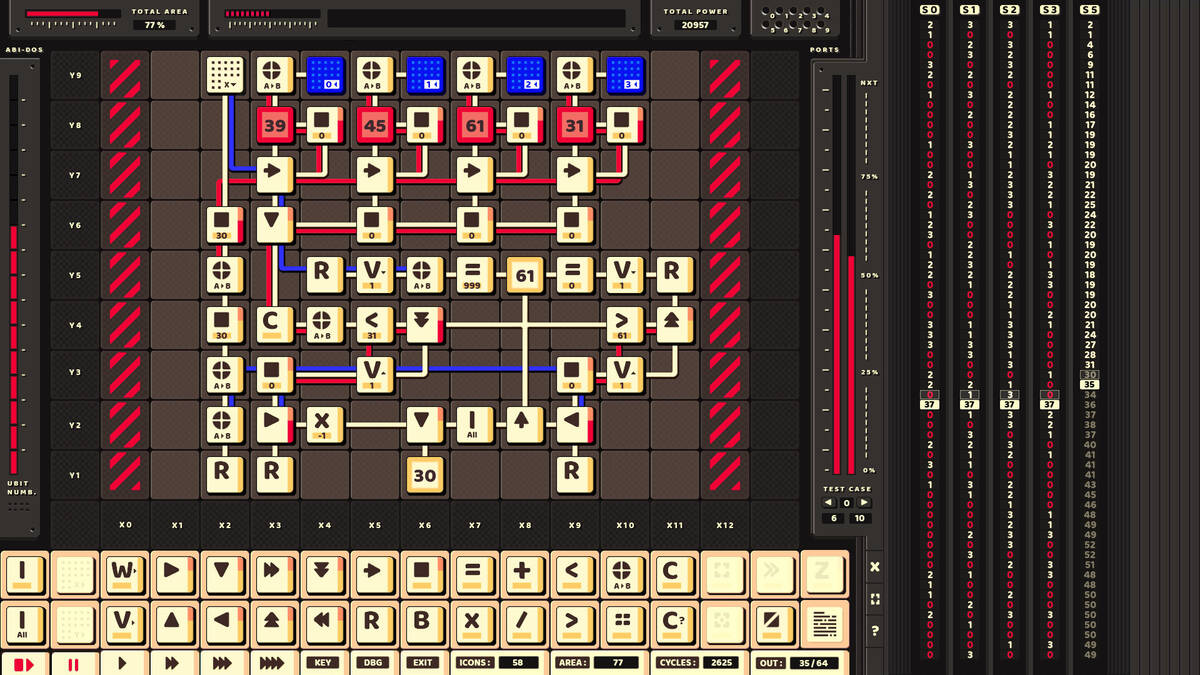Viewport: 1200px width, 675px height.
Task: Select the W write tile in palette
Action: (123, 573)
